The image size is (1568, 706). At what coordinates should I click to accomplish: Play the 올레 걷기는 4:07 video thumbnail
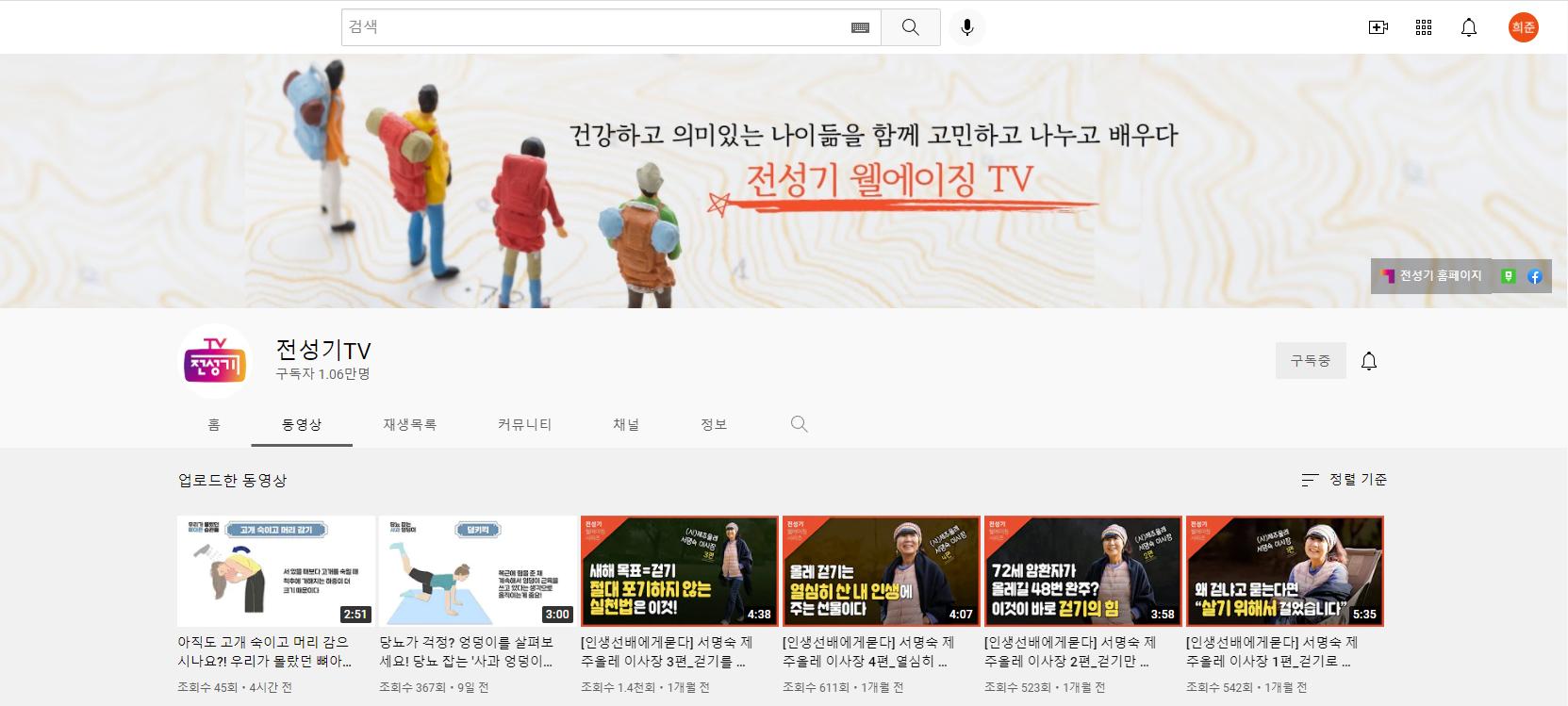click(x=882, y=571)
